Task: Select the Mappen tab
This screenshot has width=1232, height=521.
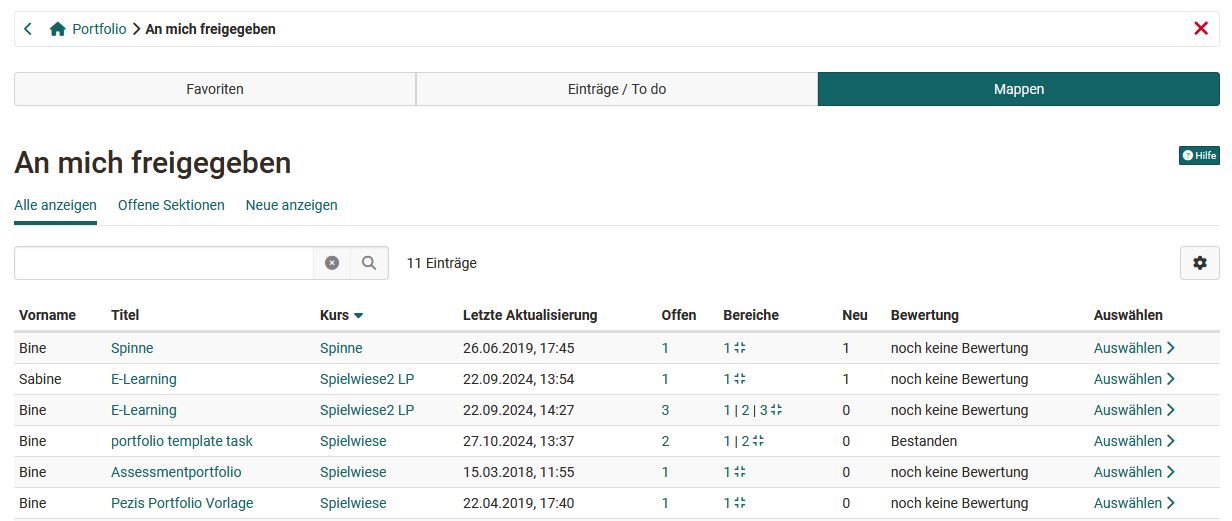Action: pos(1018,89)
